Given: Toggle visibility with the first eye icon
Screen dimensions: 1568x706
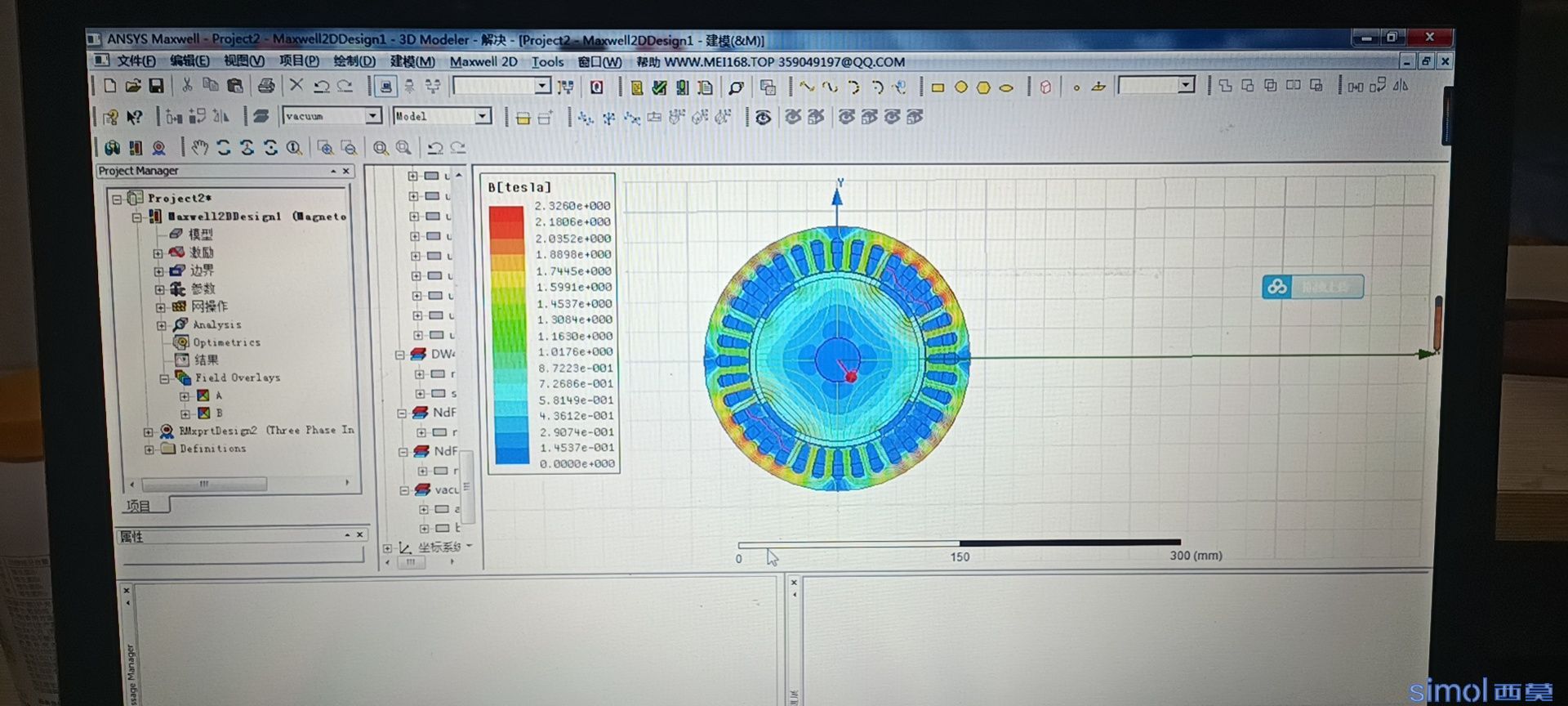Looking at the screenshot, I should tap(763, 118).
